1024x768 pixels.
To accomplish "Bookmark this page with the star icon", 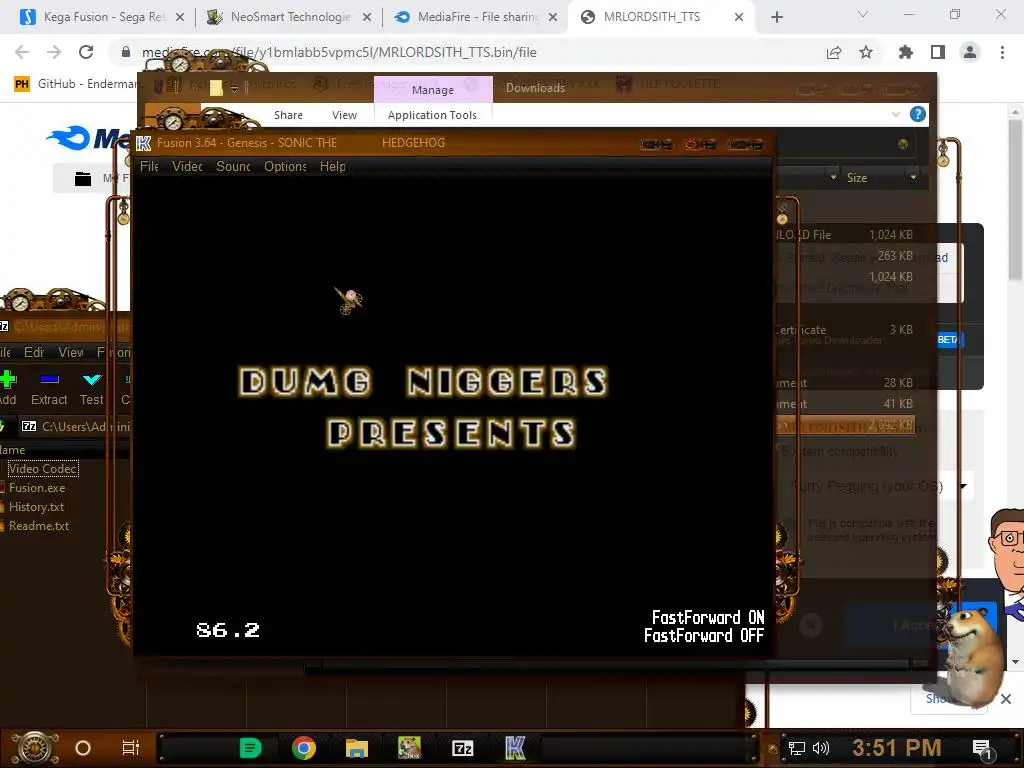I will [x=866, y=52].
